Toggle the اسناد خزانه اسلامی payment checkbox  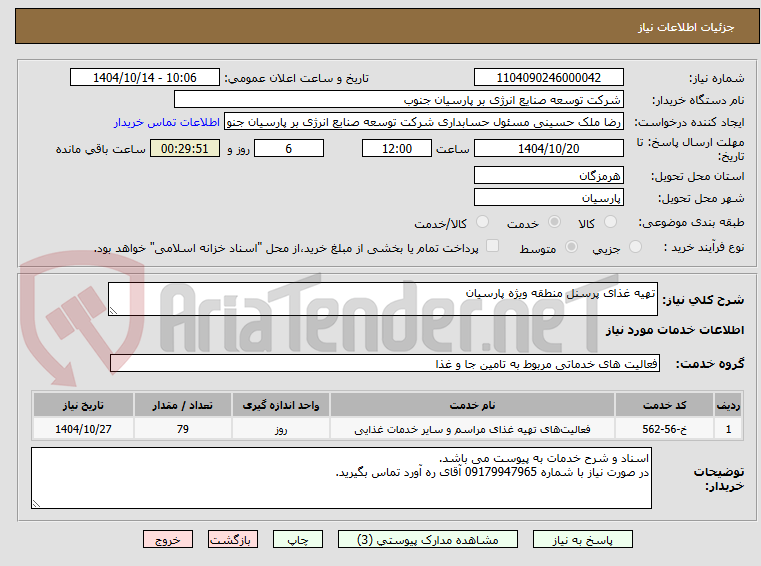tap(493, 246)
